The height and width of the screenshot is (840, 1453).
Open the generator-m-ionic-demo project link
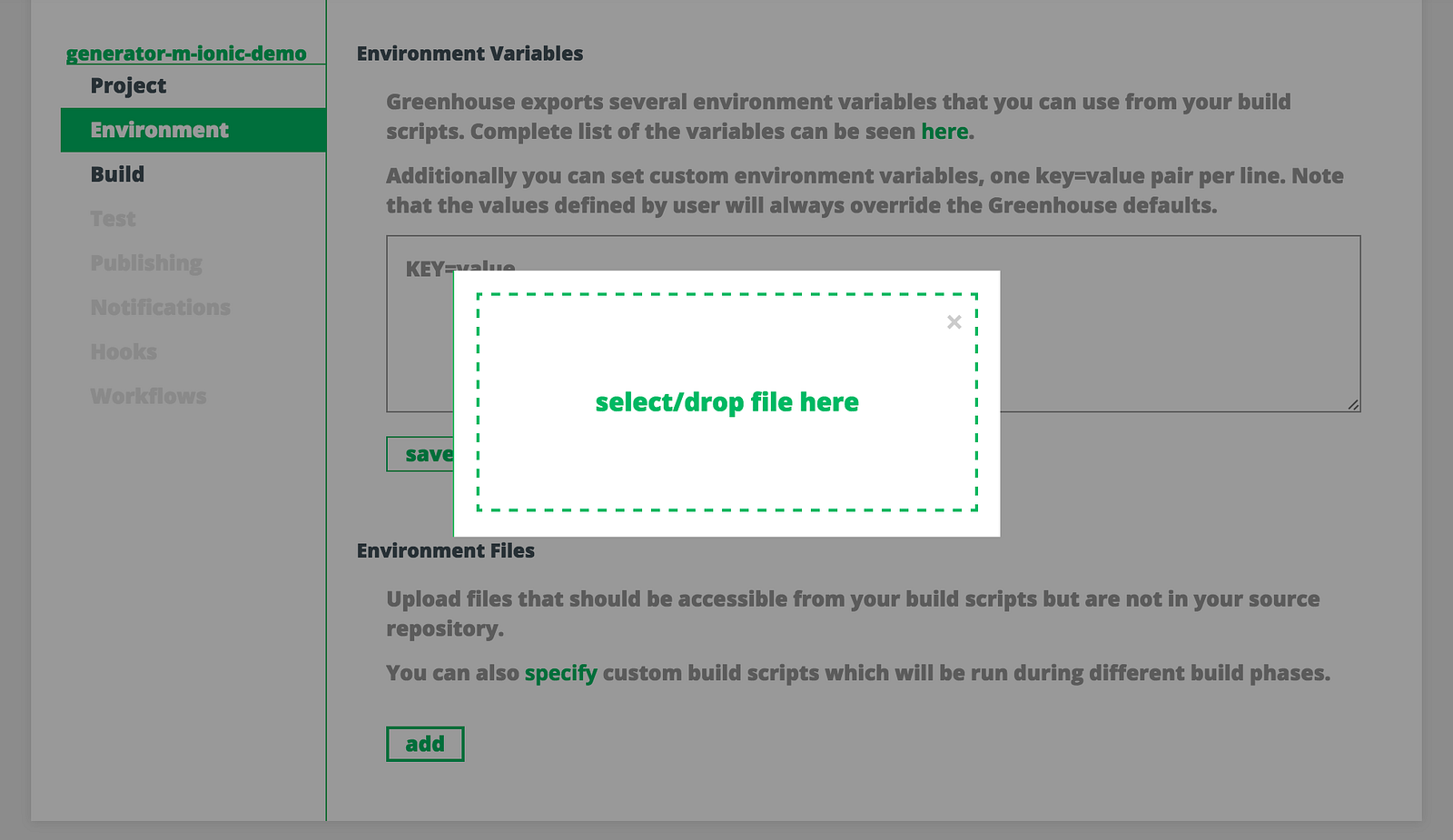tap(186, 54)
